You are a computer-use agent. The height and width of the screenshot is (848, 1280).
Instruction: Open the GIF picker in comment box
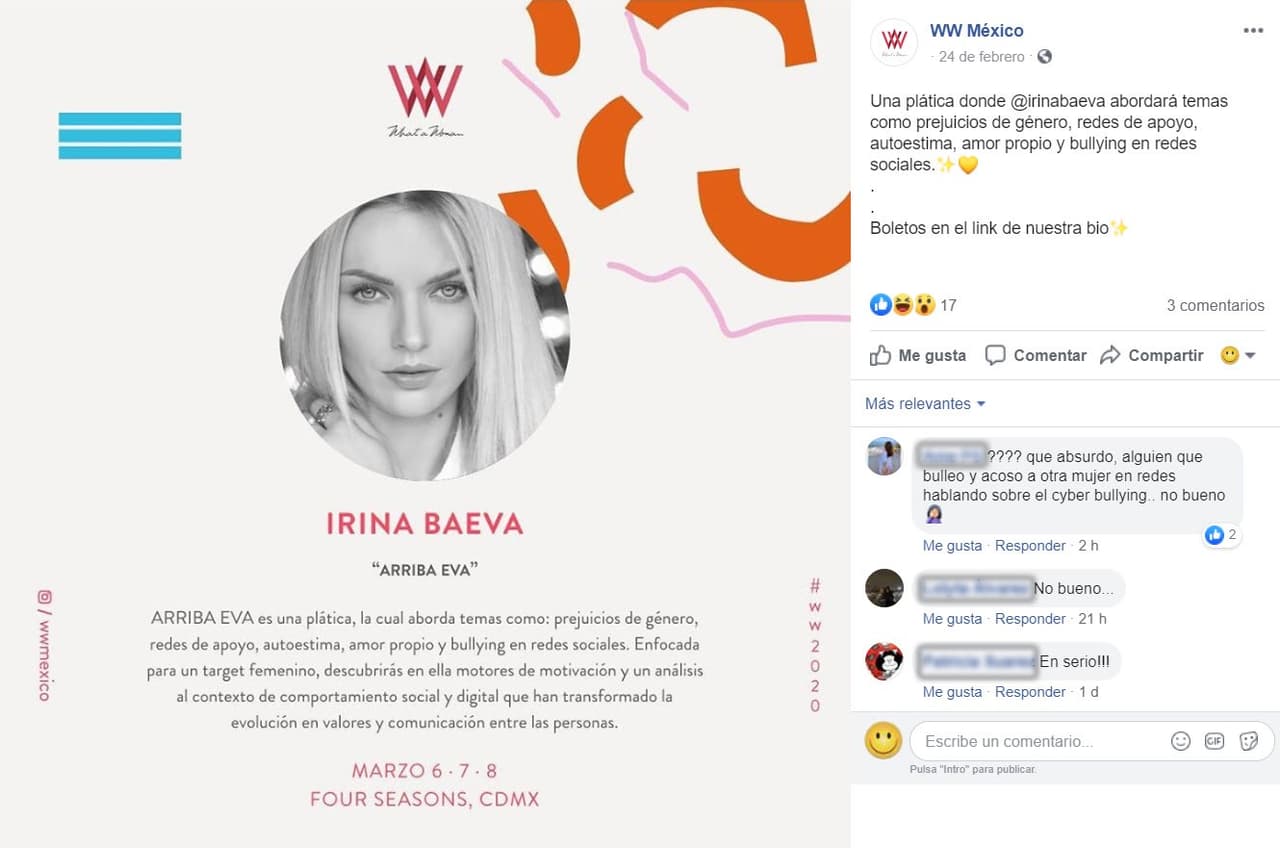[1215, 741]
